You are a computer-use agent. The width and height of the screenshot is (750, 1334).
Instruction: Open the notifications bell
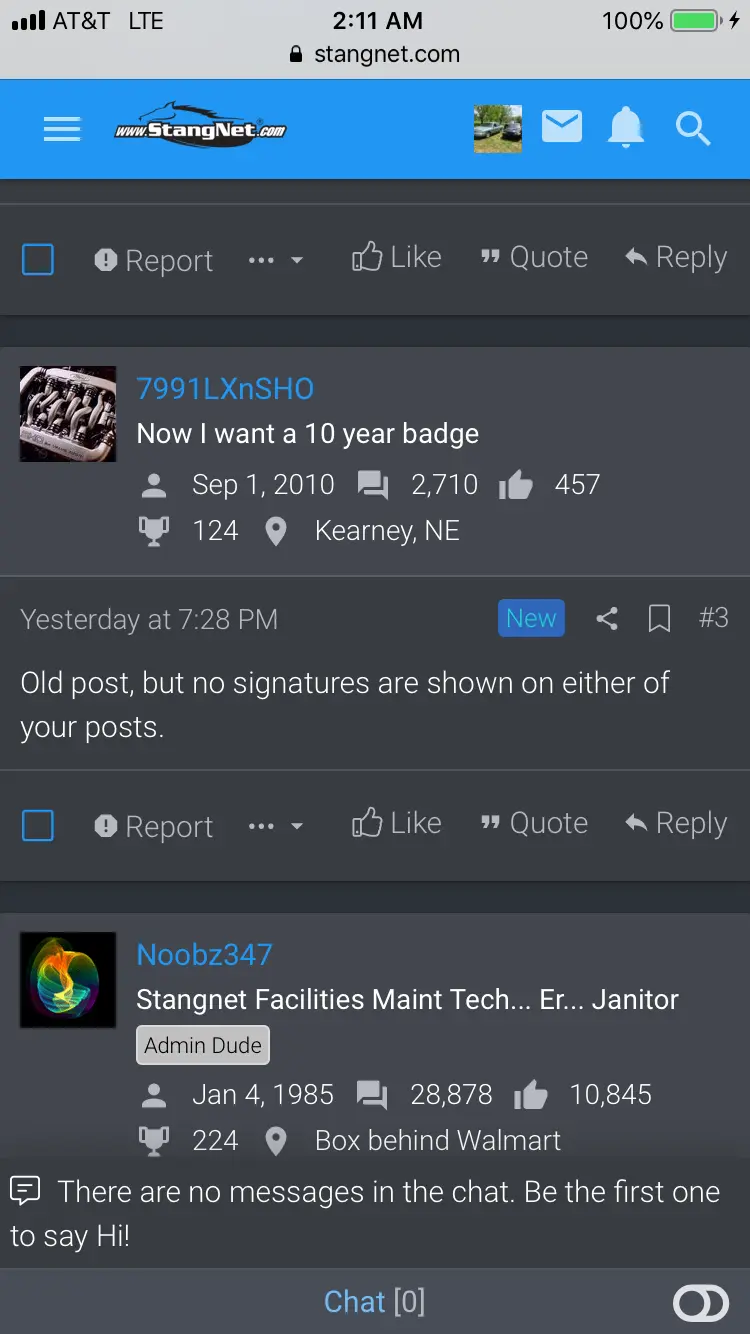pos(626,128)
